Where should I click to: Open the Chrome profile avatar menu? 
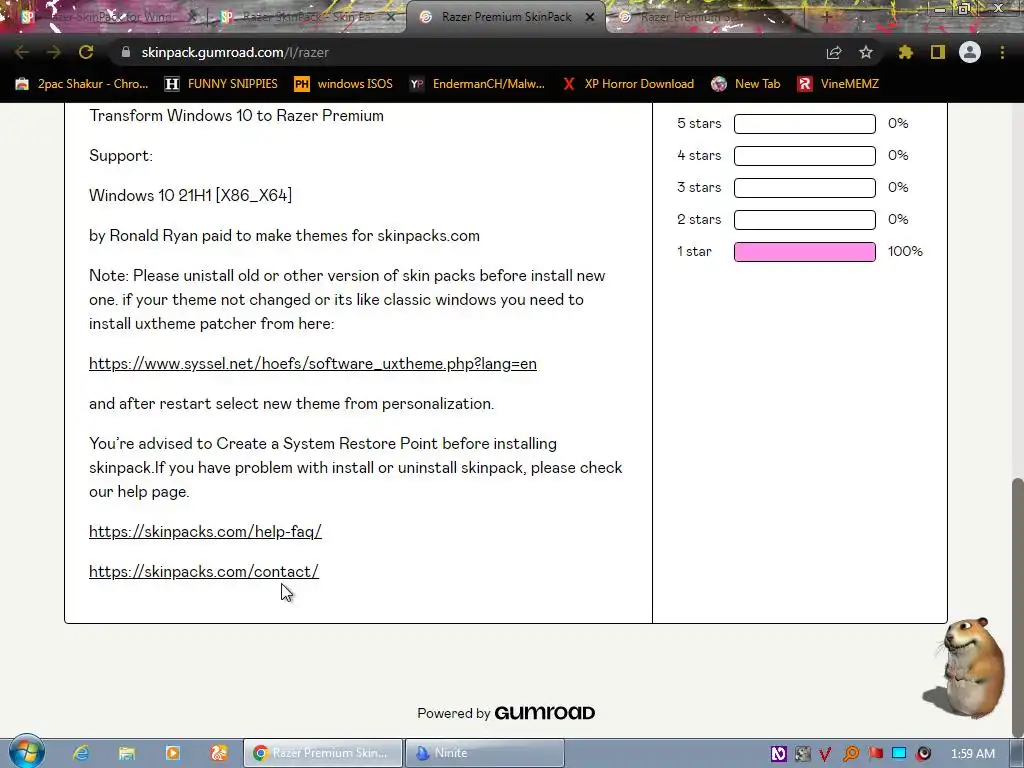click(970, 52)
